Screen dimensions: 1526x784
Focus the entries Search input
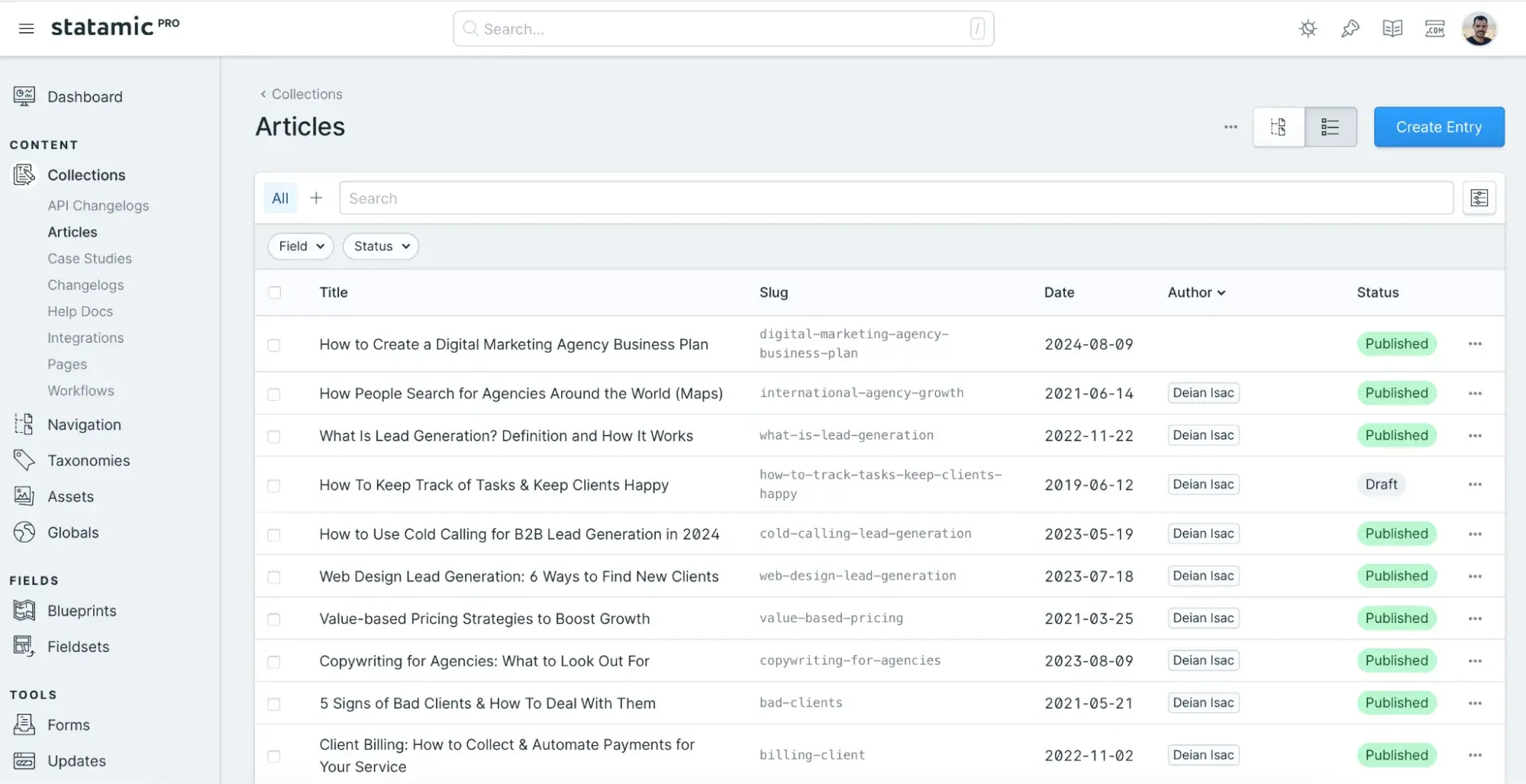point(896,198)
